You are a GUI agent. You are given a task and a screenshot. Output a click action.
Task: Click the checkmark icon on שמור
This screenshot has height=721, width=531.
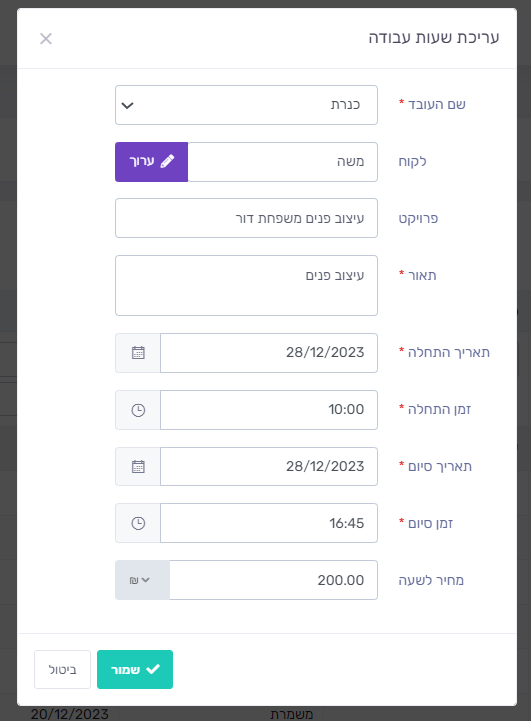point(153,669)
